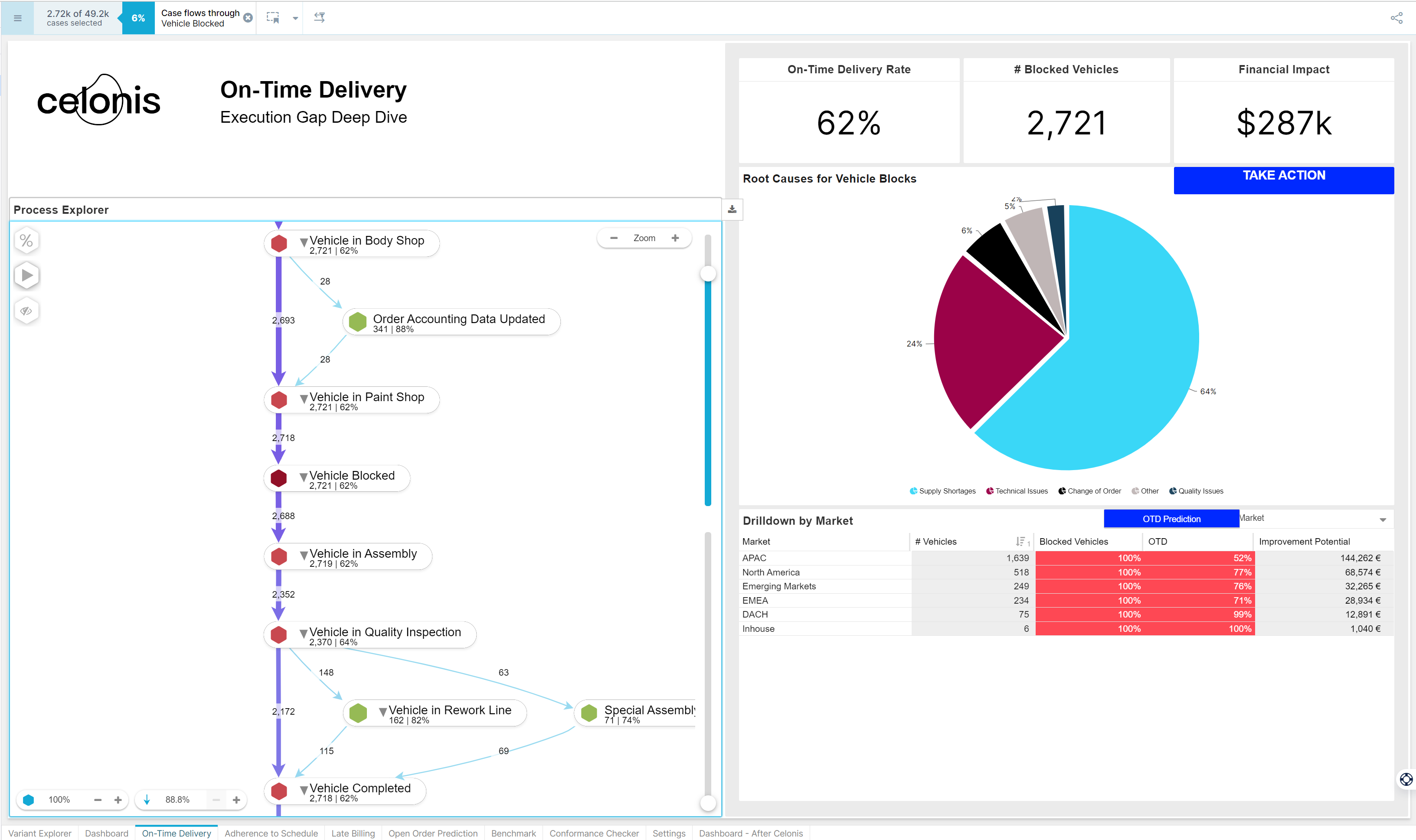Viewport: 1416px width, 840px height.
Task: Switch to the Variant Explorer tab
Action: coord(39,833)
